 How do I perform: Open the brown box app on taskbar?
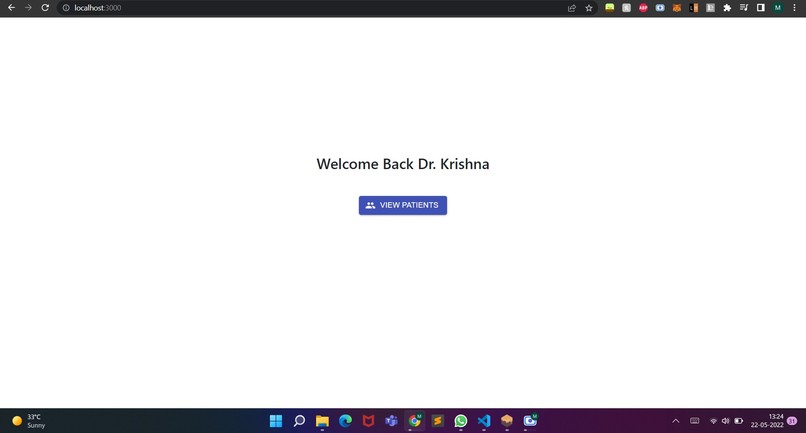(507, 421)
